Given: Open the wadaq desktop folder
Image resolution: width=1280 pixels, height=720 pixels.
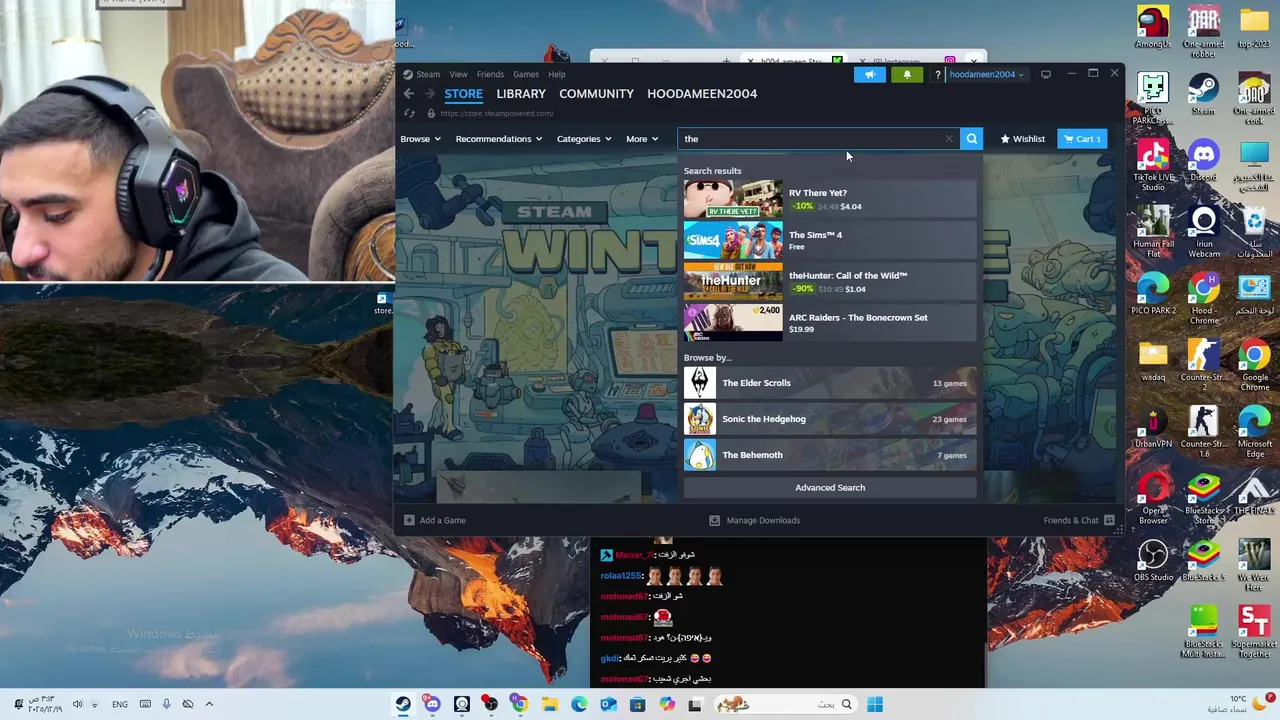Looking at the screenshot, I should [1153, 360].
